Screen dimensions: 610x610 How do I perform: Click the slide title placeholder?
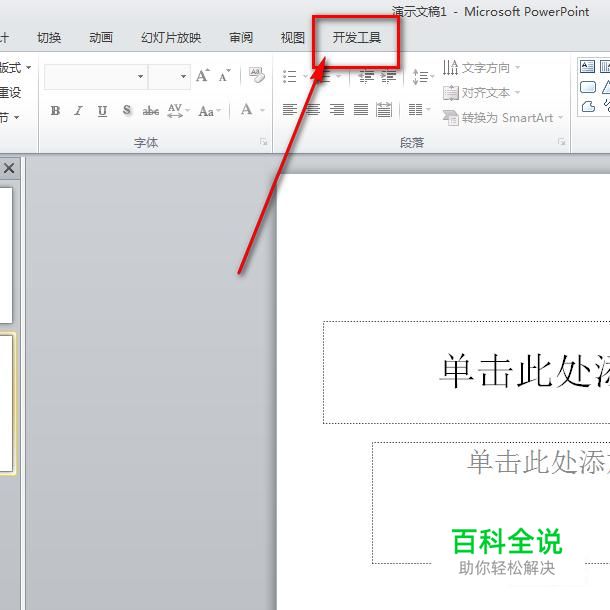[x=466, y=372]
